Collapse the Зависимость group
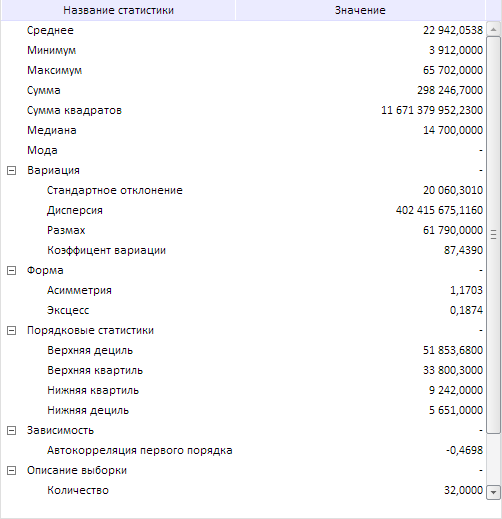 coord(11,431)
